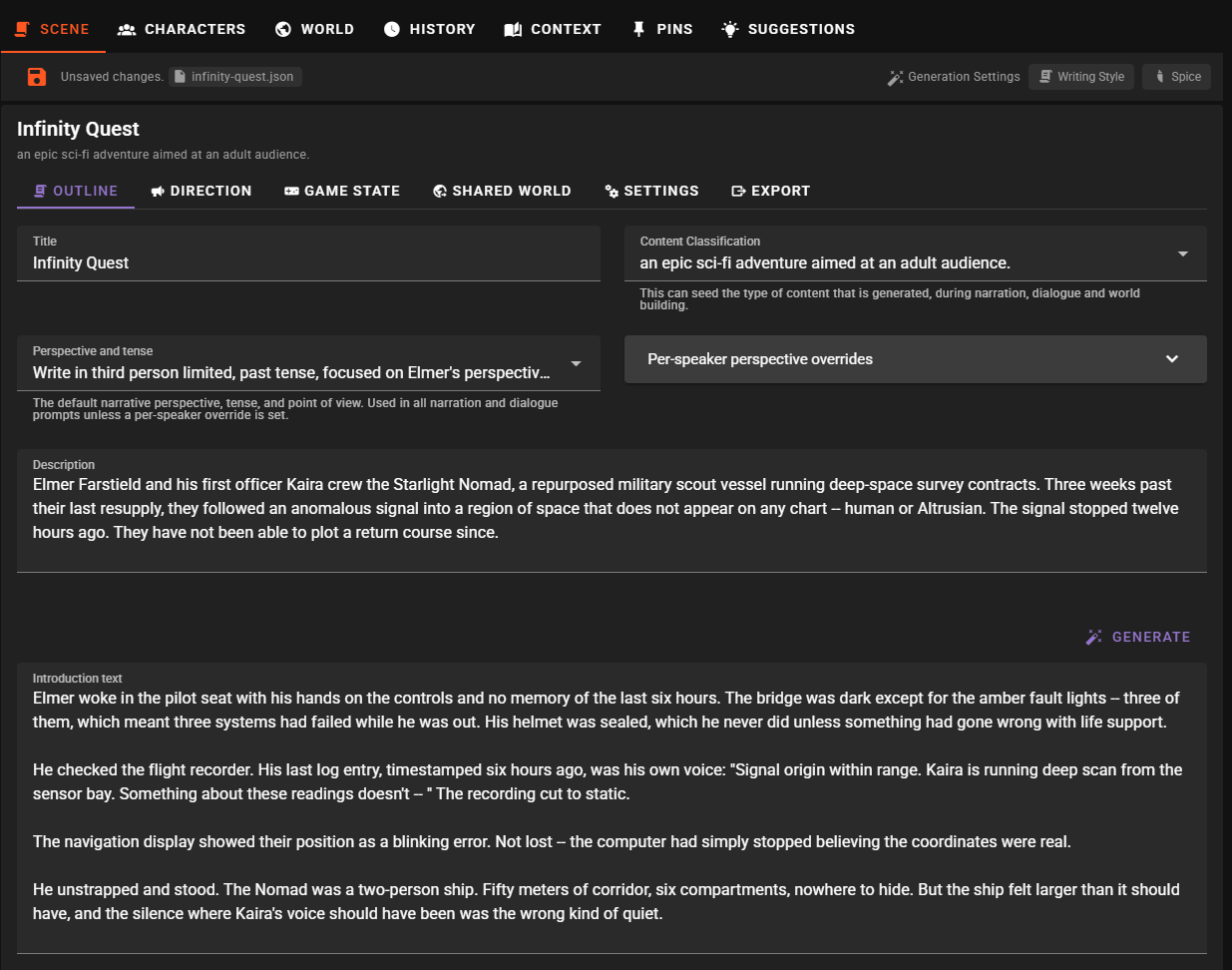Switch to the Pins tab
The height and width of the screenshot is (970, 1232).
[x=662, y=29]
